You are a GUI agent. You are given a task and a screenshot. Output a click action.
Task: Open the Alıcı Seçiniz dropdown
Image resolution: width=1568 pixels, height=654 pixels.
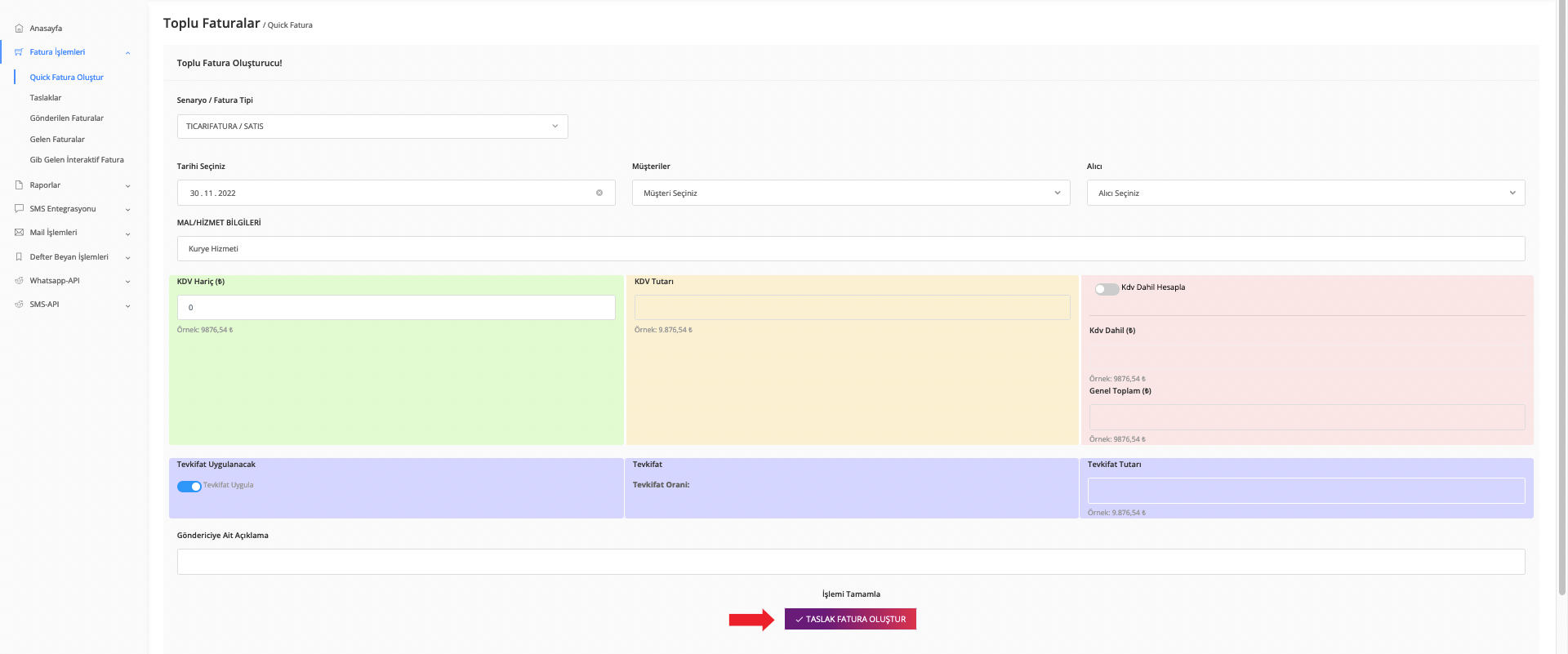(x=1306, y=193)
